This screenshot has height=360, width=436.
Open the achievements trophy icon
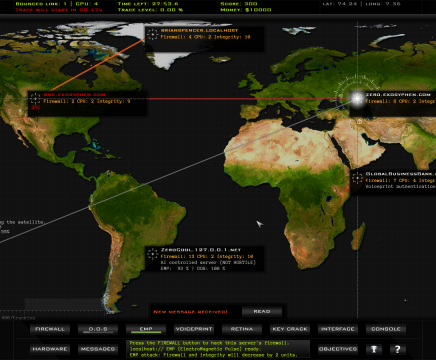tap(374, 349)
